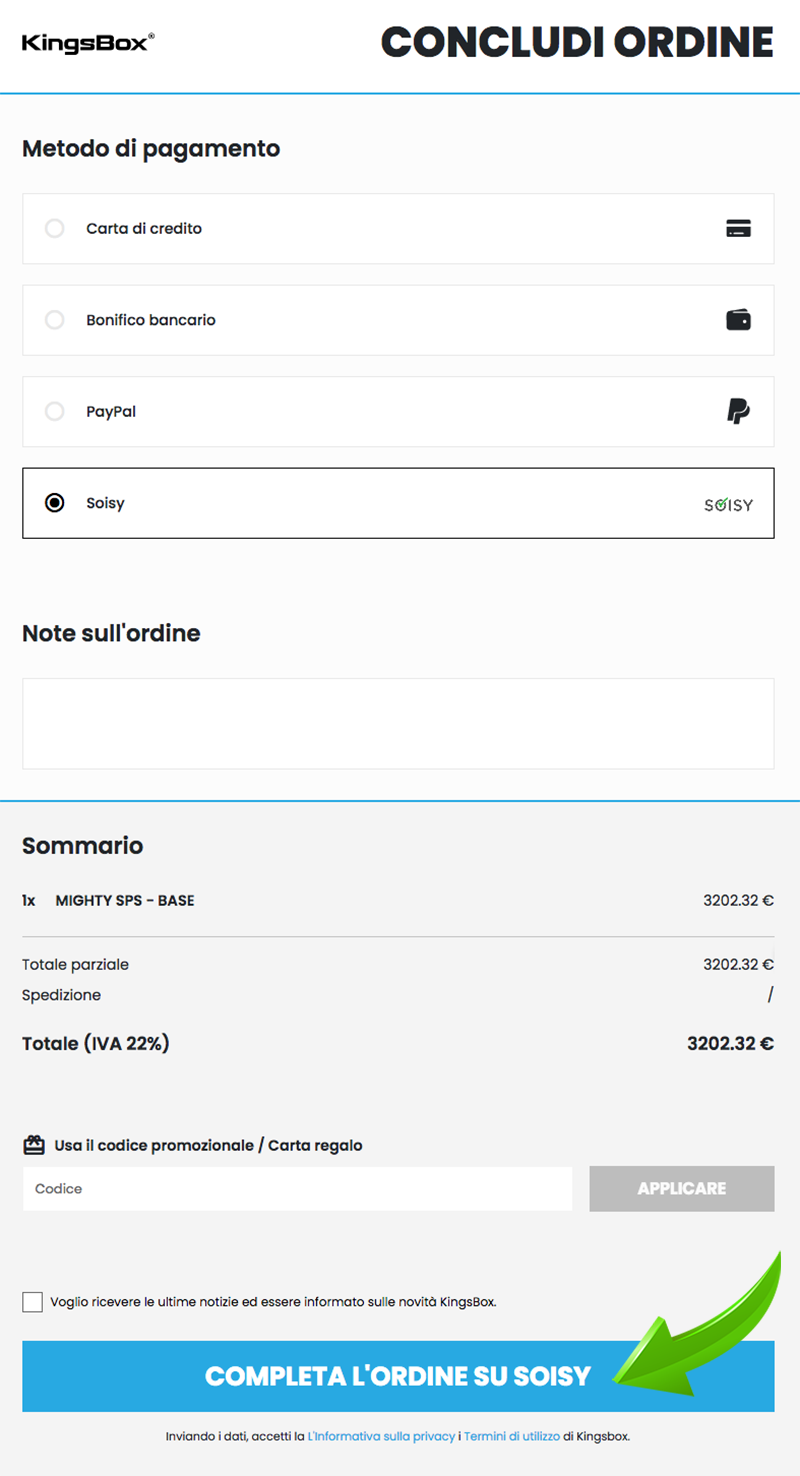The width and height of the screenshot is (800, 1476).
Task: Click the PayPal logo icon
Action: tap(738, 411)
